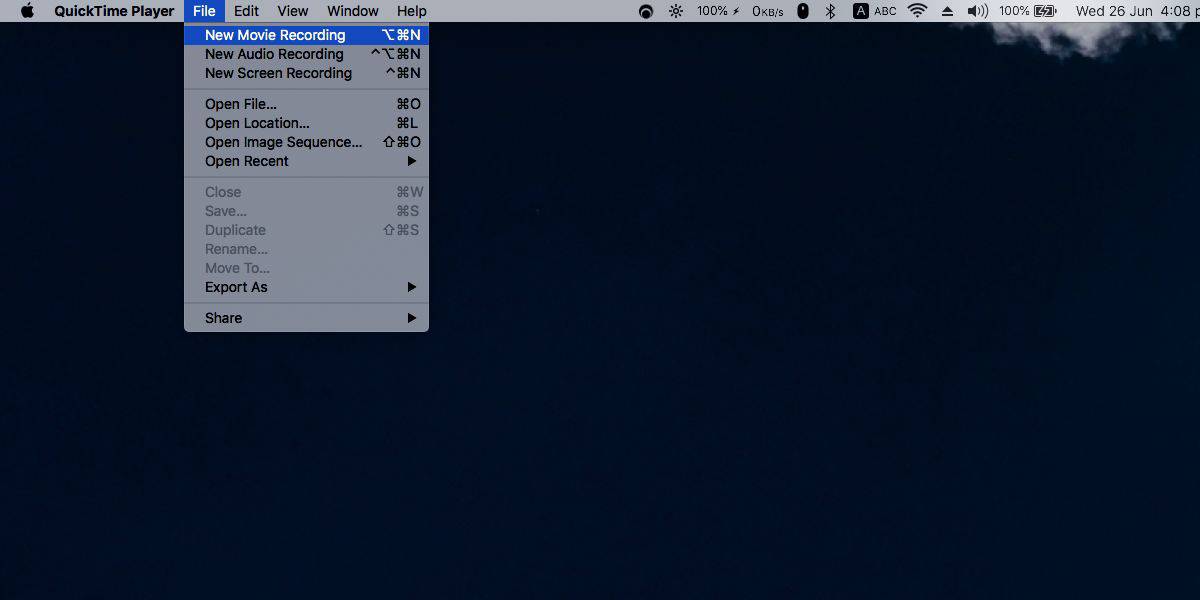Choose New Movie Recording

[306, 35]
